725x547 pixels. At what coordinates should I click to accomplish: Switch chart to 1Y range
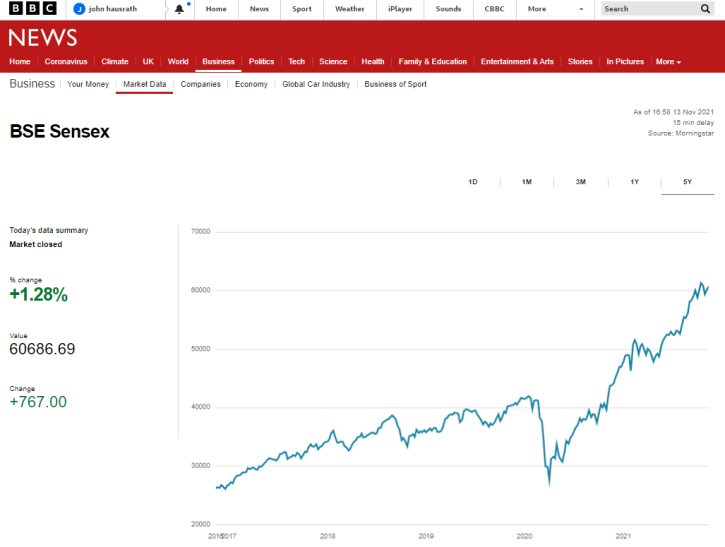634,182
